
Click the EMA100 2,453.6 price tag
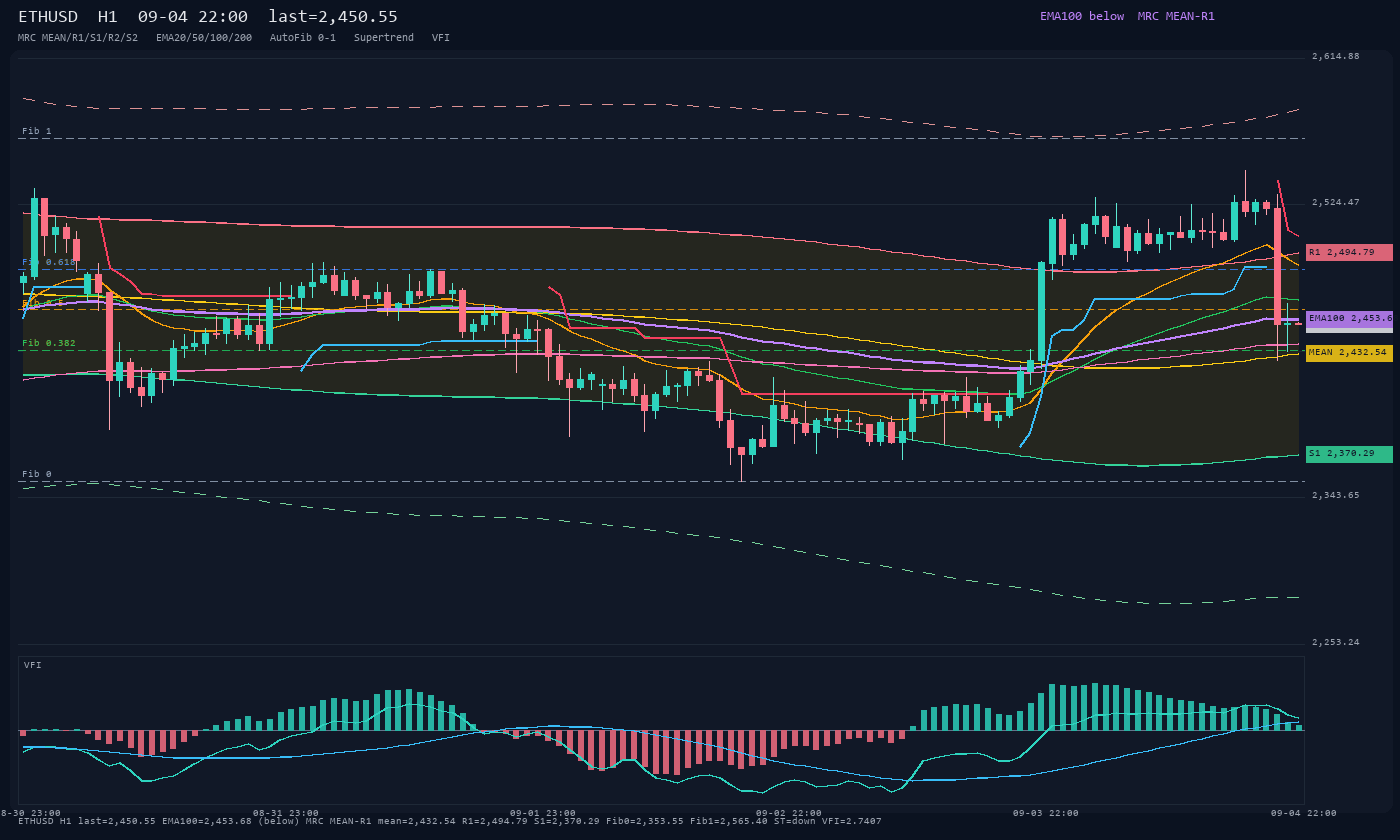[x=1349, y=318]
